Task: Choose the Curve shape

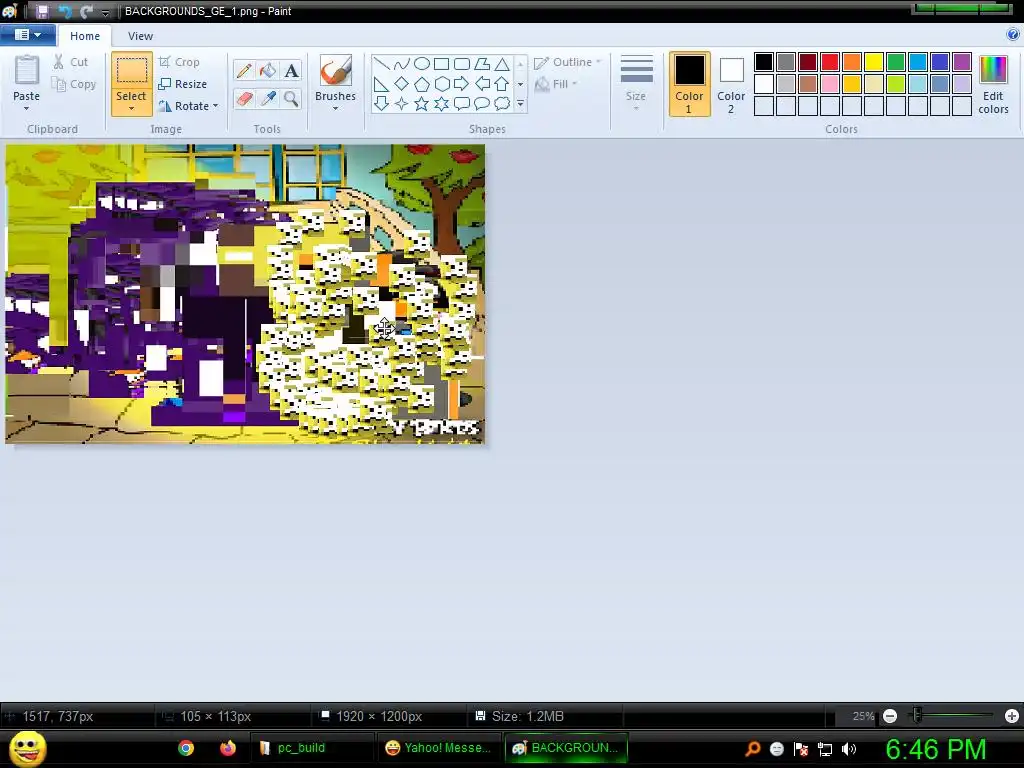Action: pyautogui.click(x=402, y=64)
